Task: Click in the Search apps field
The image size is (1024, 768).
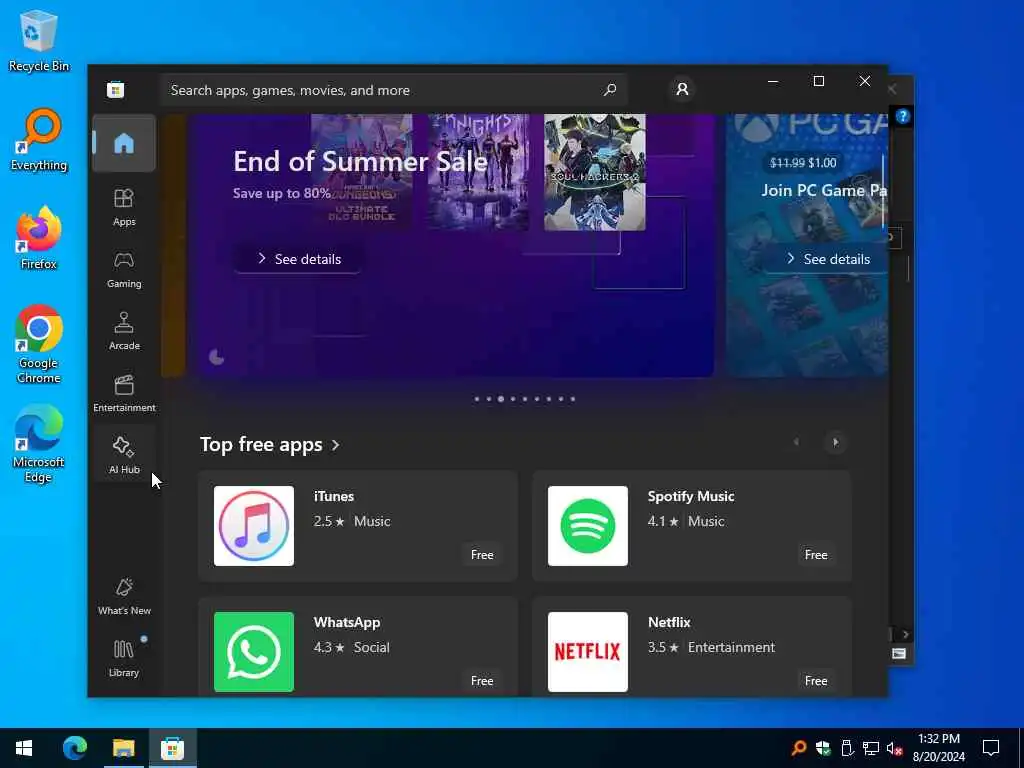Action: click(393, 90)
